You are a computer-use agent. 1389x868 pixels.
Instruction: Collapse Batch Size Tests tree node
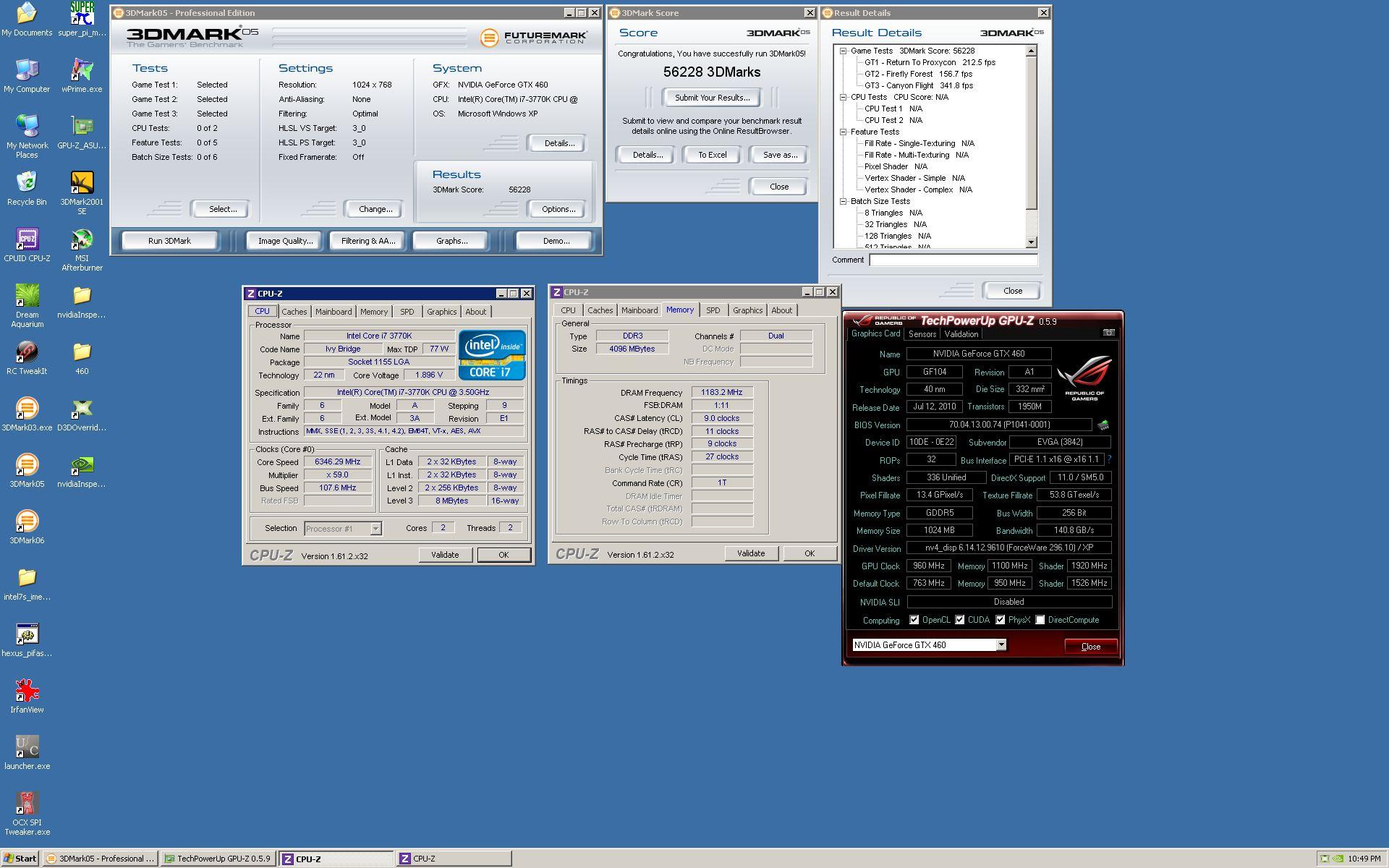click(843, 201)
